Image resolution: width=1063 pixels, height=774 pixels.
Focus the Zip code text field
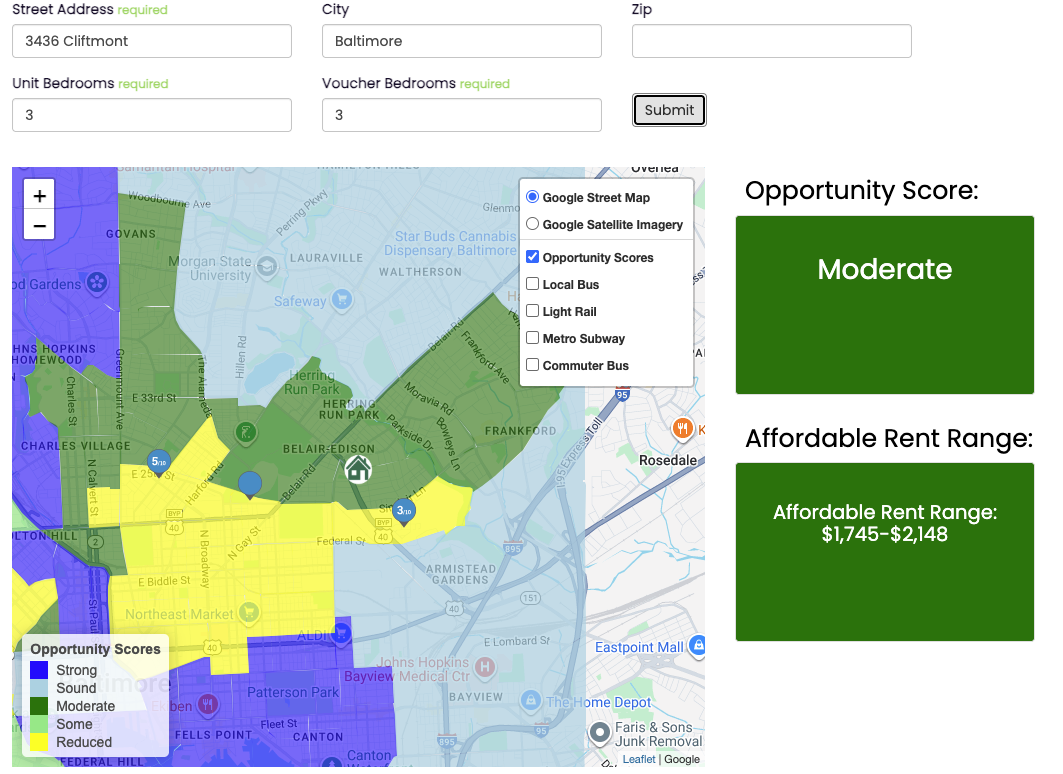(x=771, y=41)
